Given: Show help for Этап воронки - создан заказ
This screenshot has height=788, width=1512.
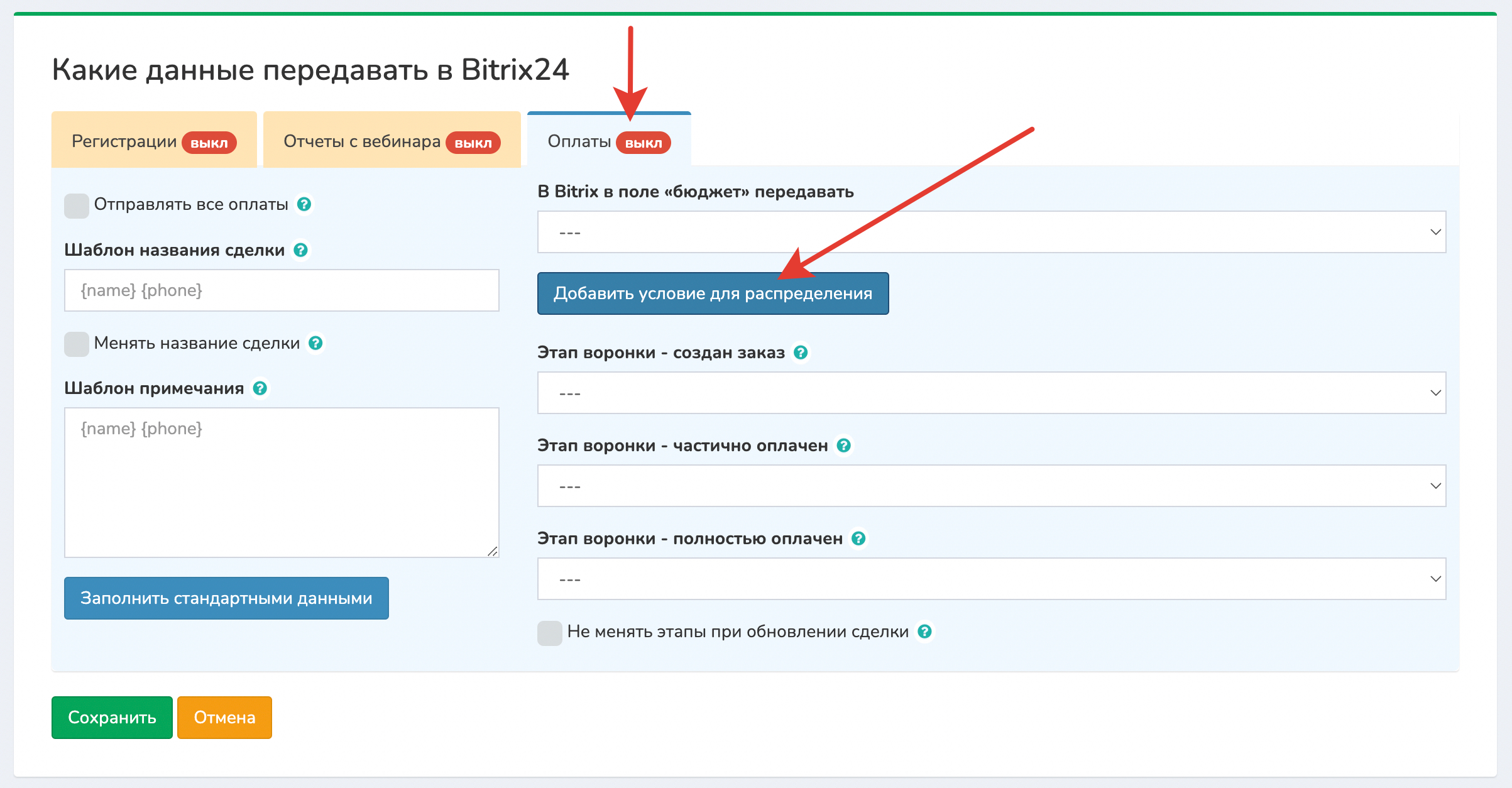Looking at the screenshot, I should 801,353.
